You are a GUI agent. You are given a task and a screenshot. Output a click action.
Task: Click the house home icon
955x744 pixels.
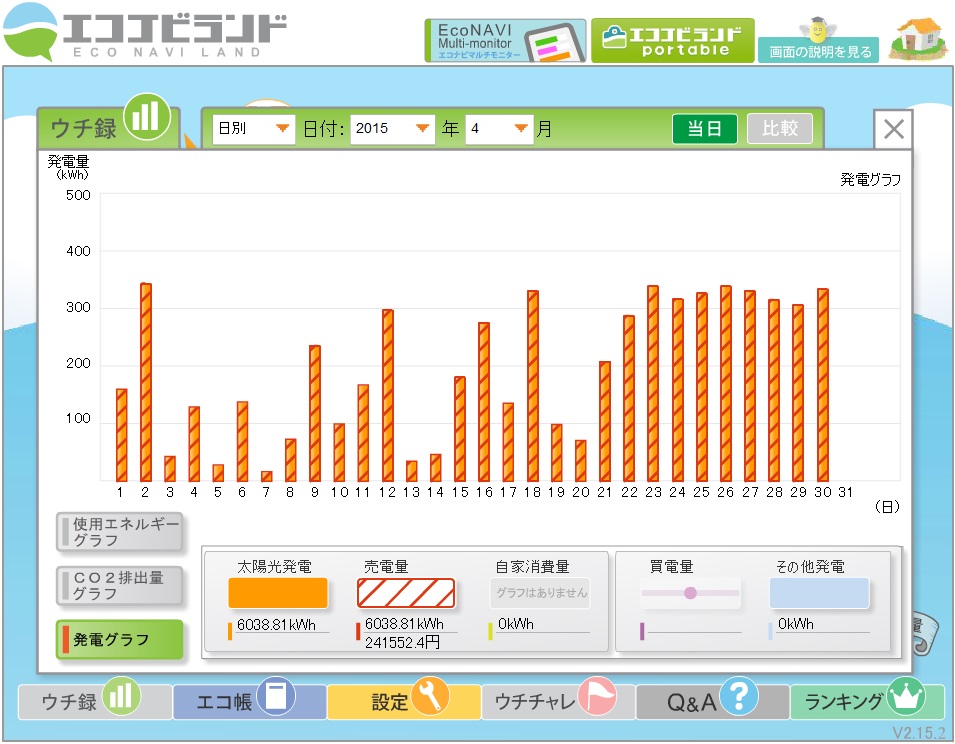(x=918, y=38)
